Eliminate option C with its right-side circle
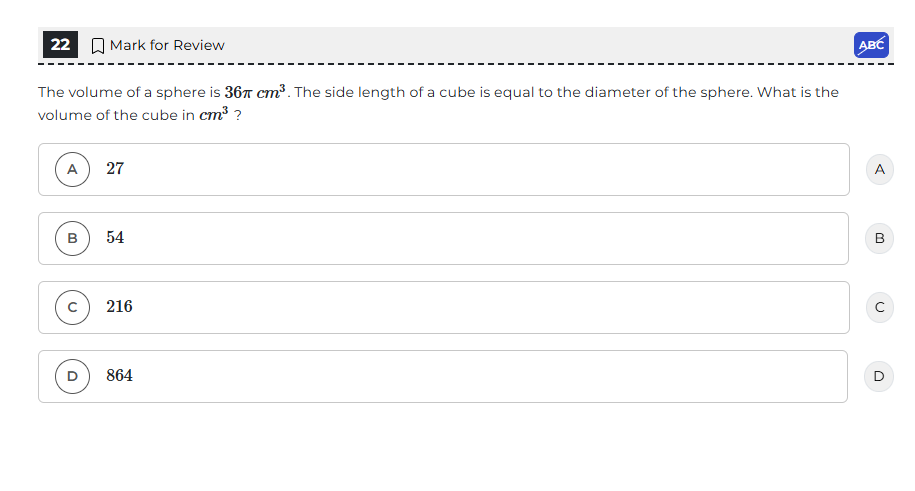 tap(879, 307)
